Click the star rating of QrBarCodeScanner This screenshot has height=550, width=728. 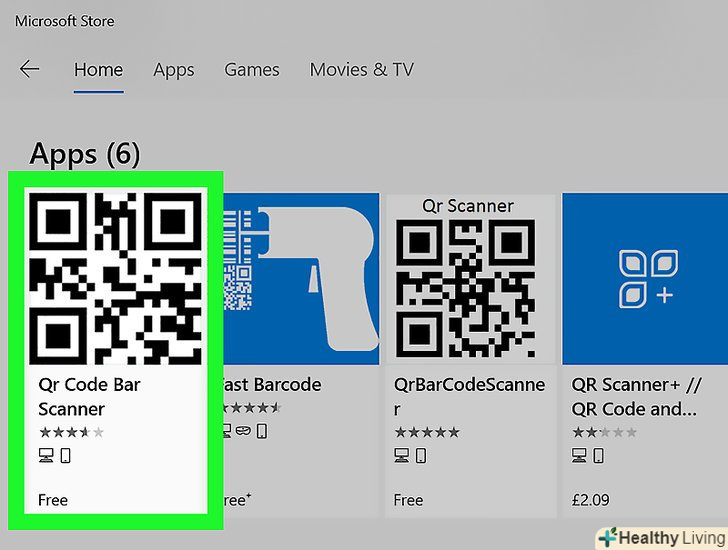coord(427,433)
